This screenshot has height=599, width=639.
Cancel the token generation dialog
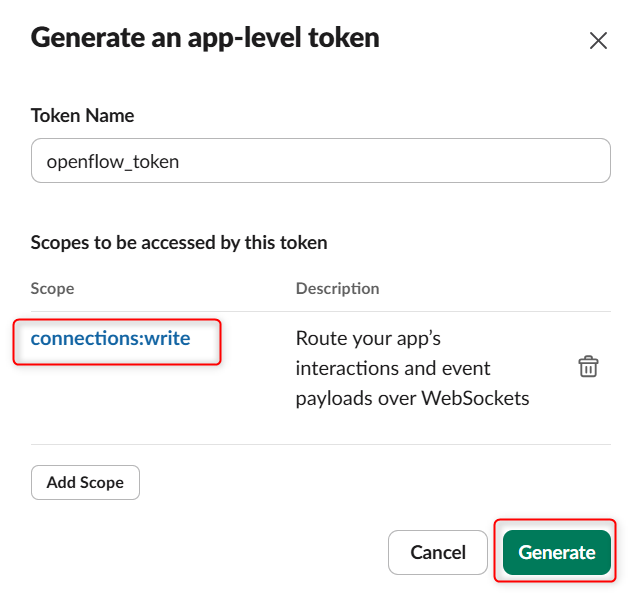tap(438, 552)
